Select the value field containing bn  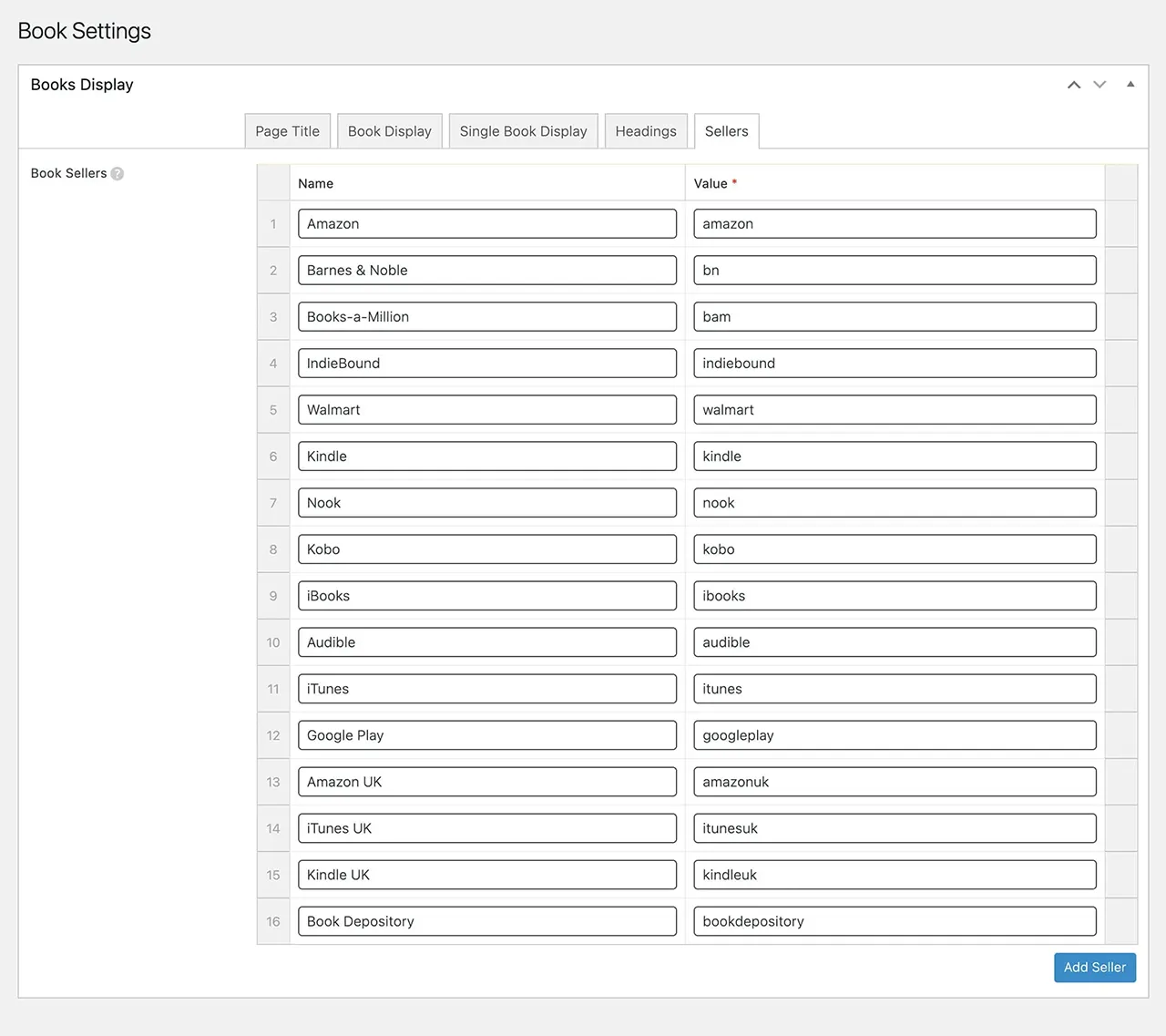click(x=894, y=270)
